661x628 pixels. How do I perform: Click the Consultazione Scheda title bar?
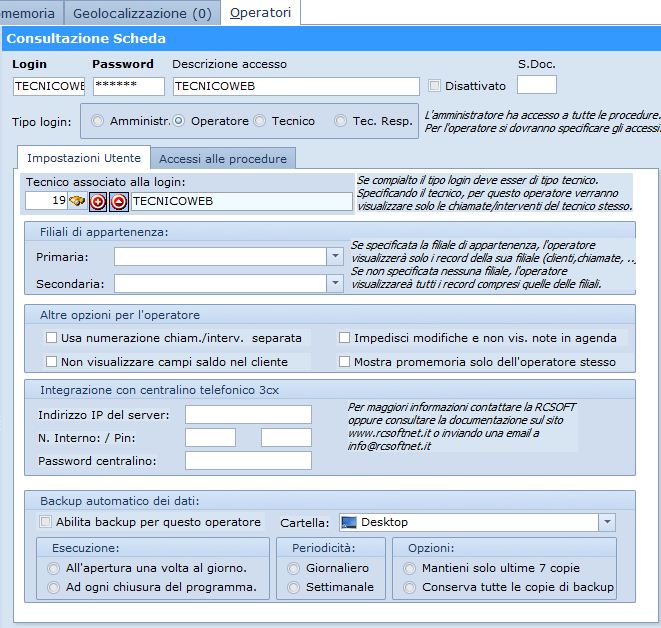tap(331, 38)
